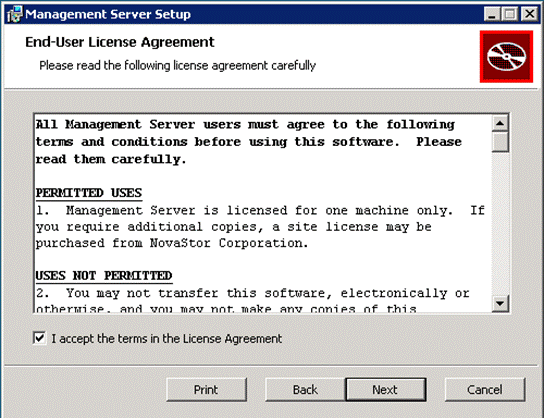Click the license text scroll down arrow
The height and width of the screenshot is (418, 544).
500,303
